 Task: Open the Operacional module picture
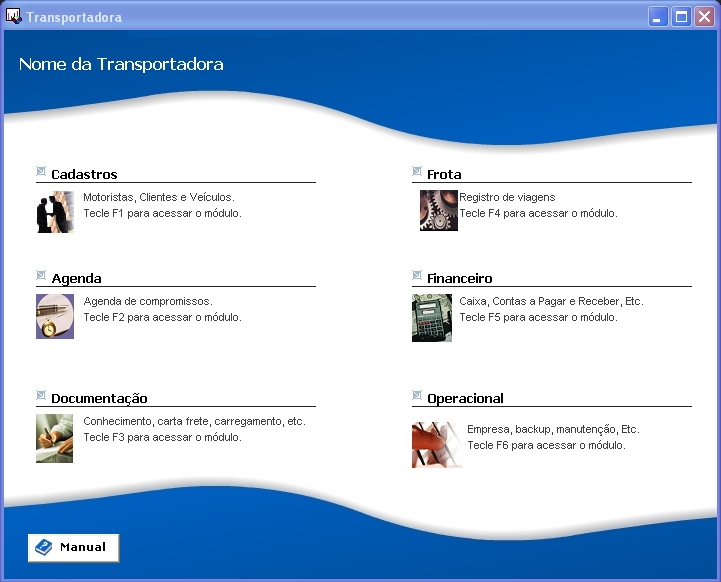point(436,444)
